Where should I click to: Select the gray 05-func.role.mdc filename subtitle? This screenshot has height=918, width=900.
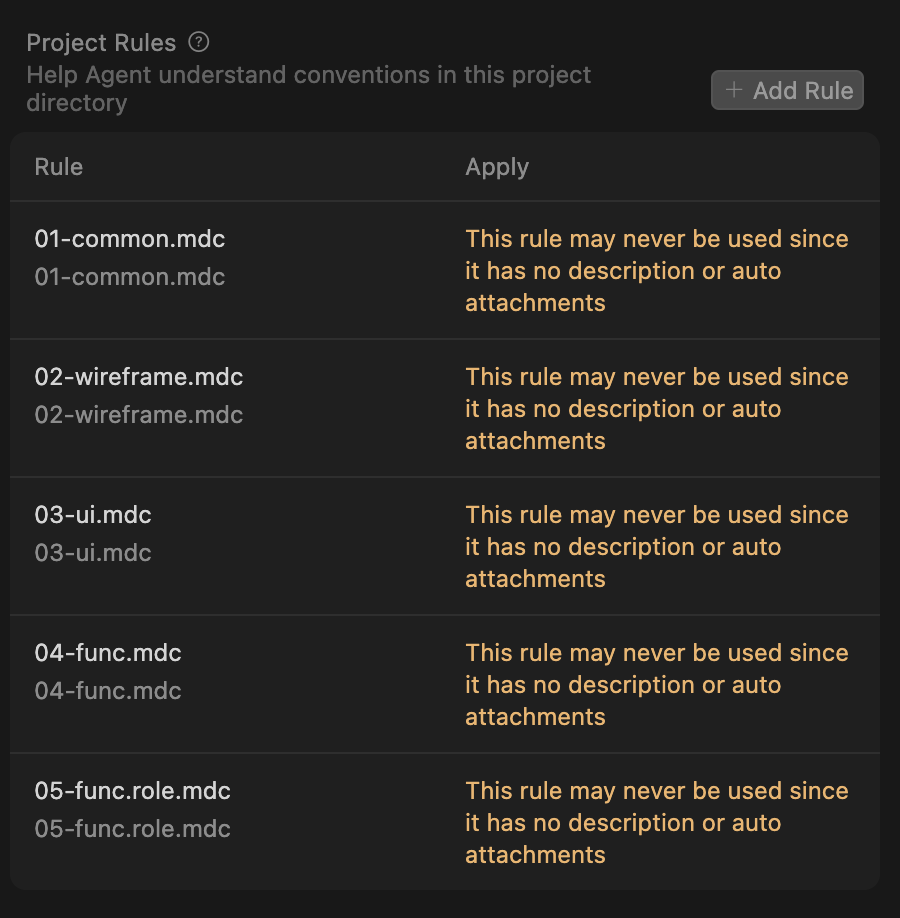coord(133,829)
